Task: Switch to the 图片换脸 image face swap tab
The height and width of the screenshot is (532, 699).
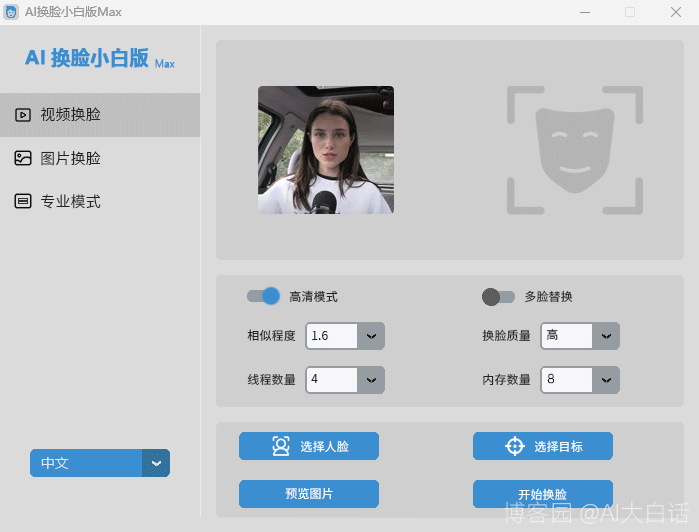Action: click(100, 158)
